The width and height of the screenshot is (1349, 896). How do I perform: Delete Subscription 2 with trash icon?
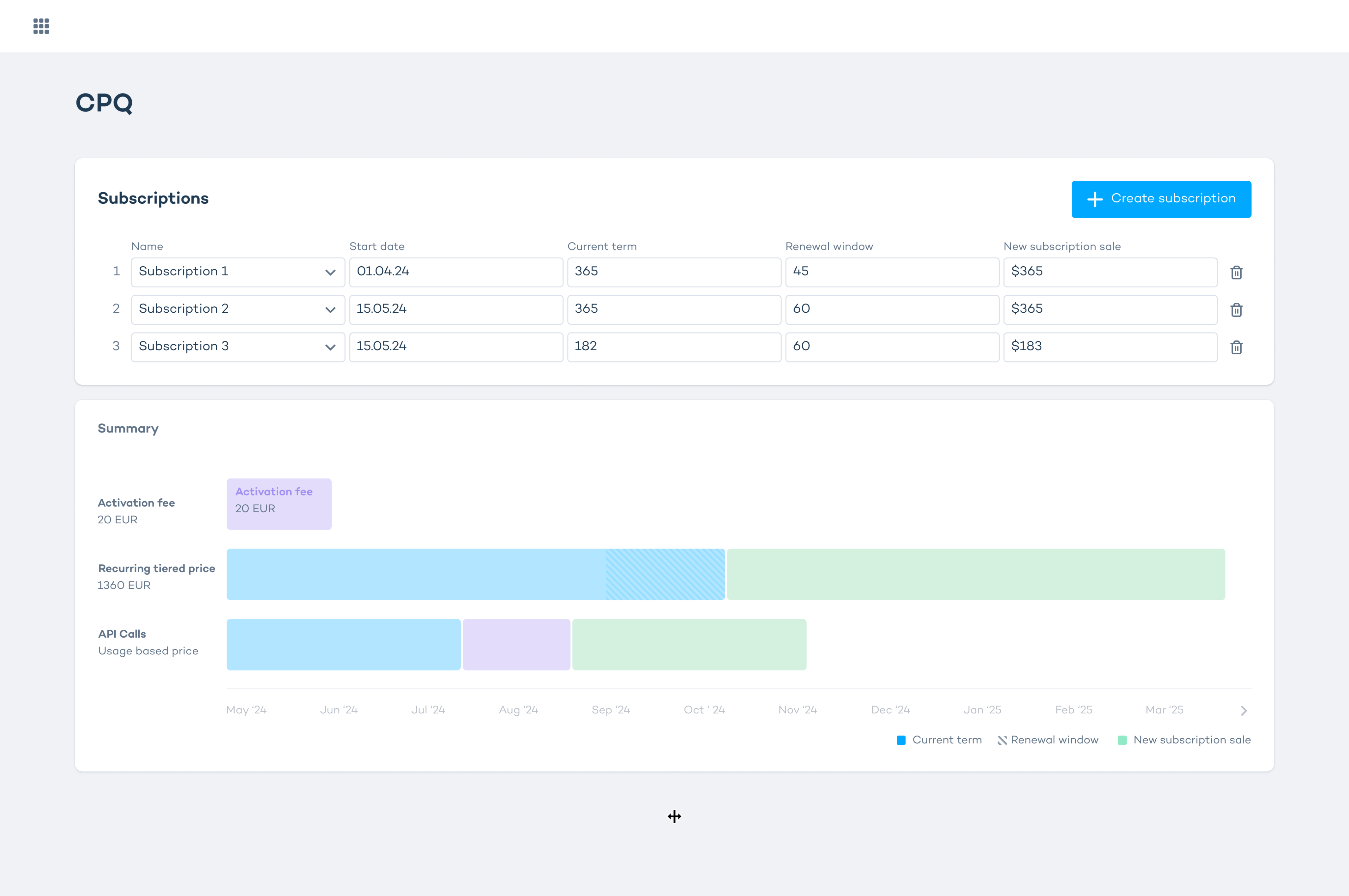[x=1236, y=310]
